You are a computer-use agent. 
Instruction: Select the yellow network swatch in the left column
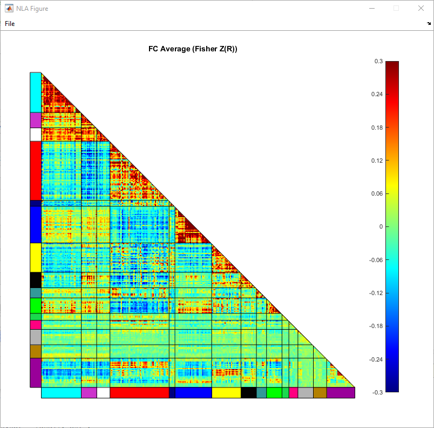36,258
